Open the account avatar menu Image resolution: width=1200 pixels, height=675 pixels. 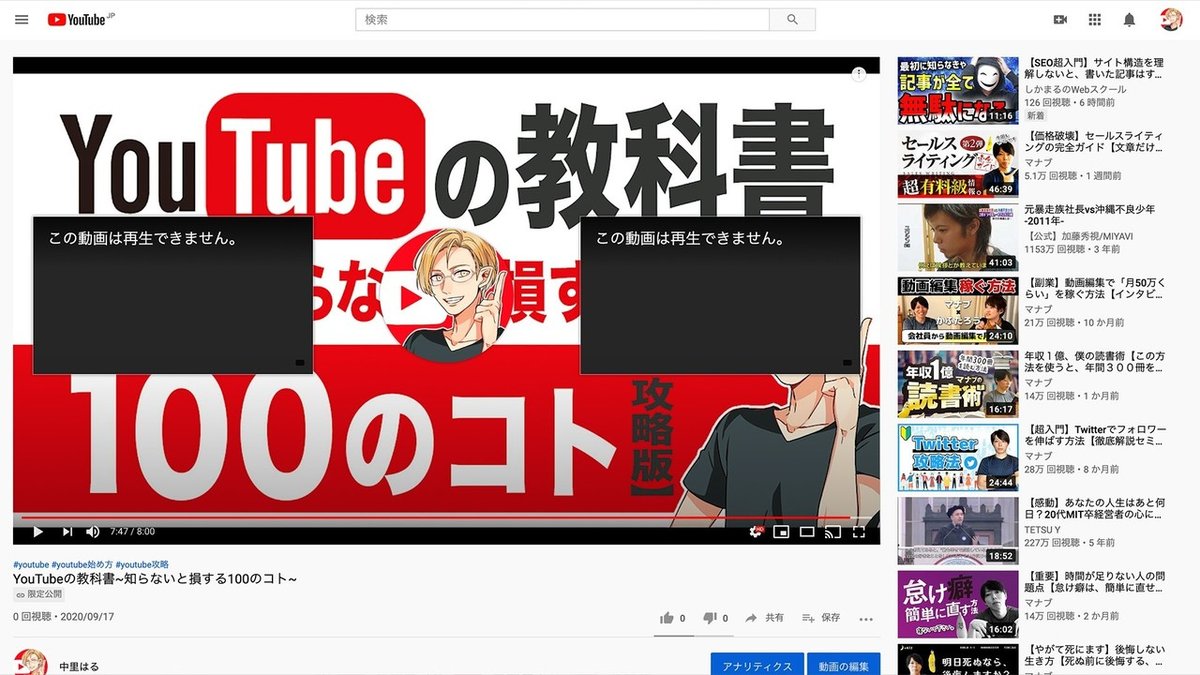[x=1171, y=19]
